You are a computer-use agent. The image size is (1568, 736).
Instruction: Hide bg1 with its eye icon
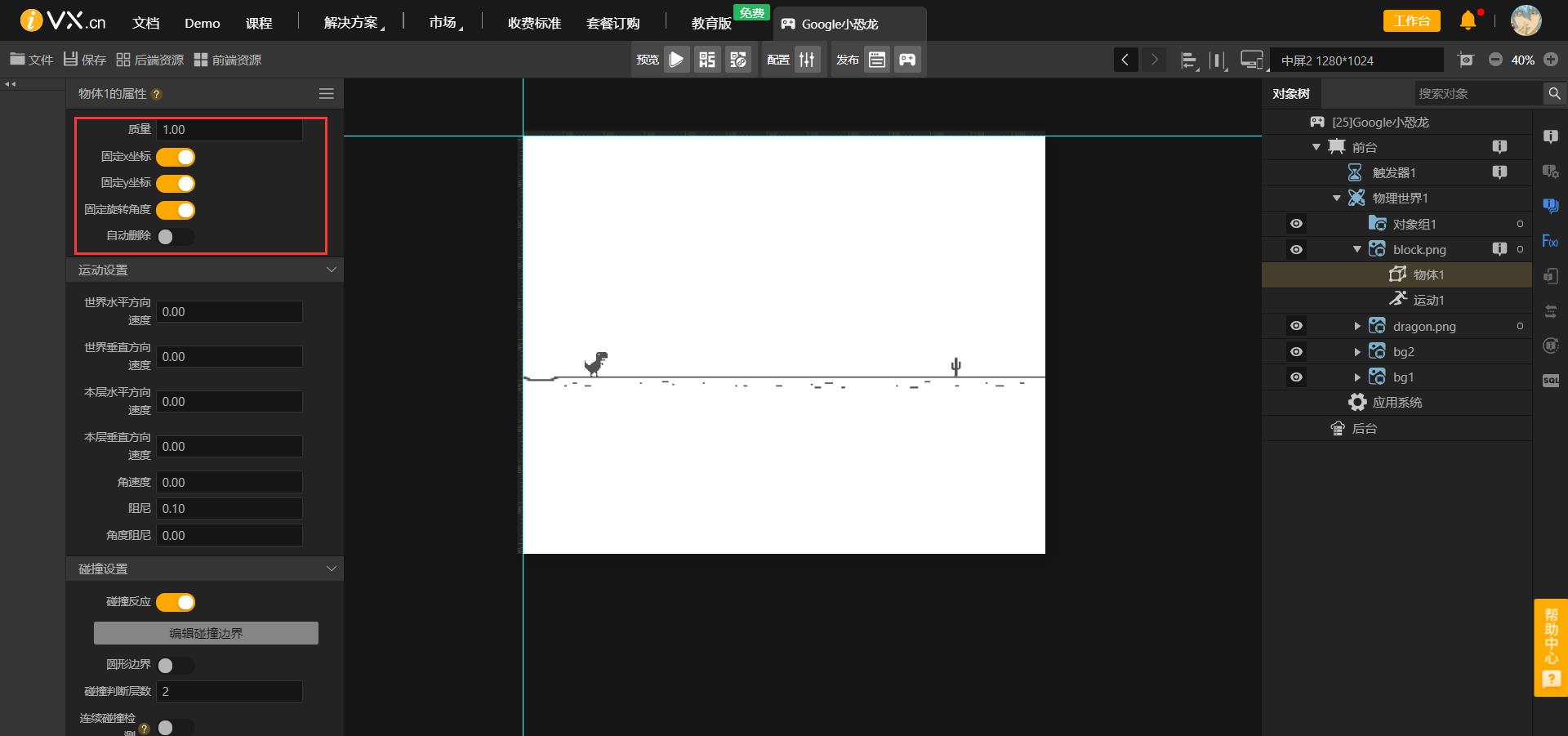pyautogui.click(x=1296, y=377)
